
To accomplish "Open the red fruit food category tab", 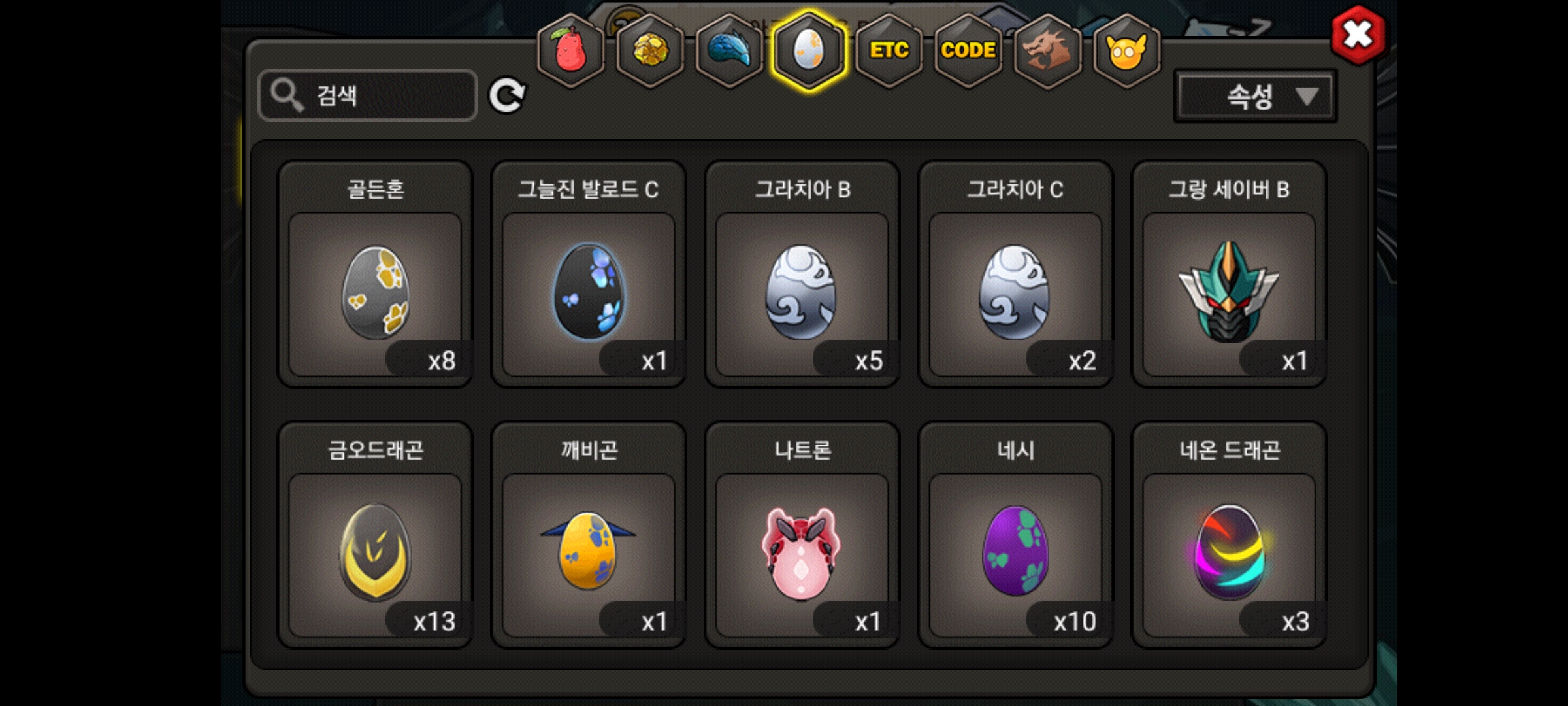I will (x=570, y=50).
